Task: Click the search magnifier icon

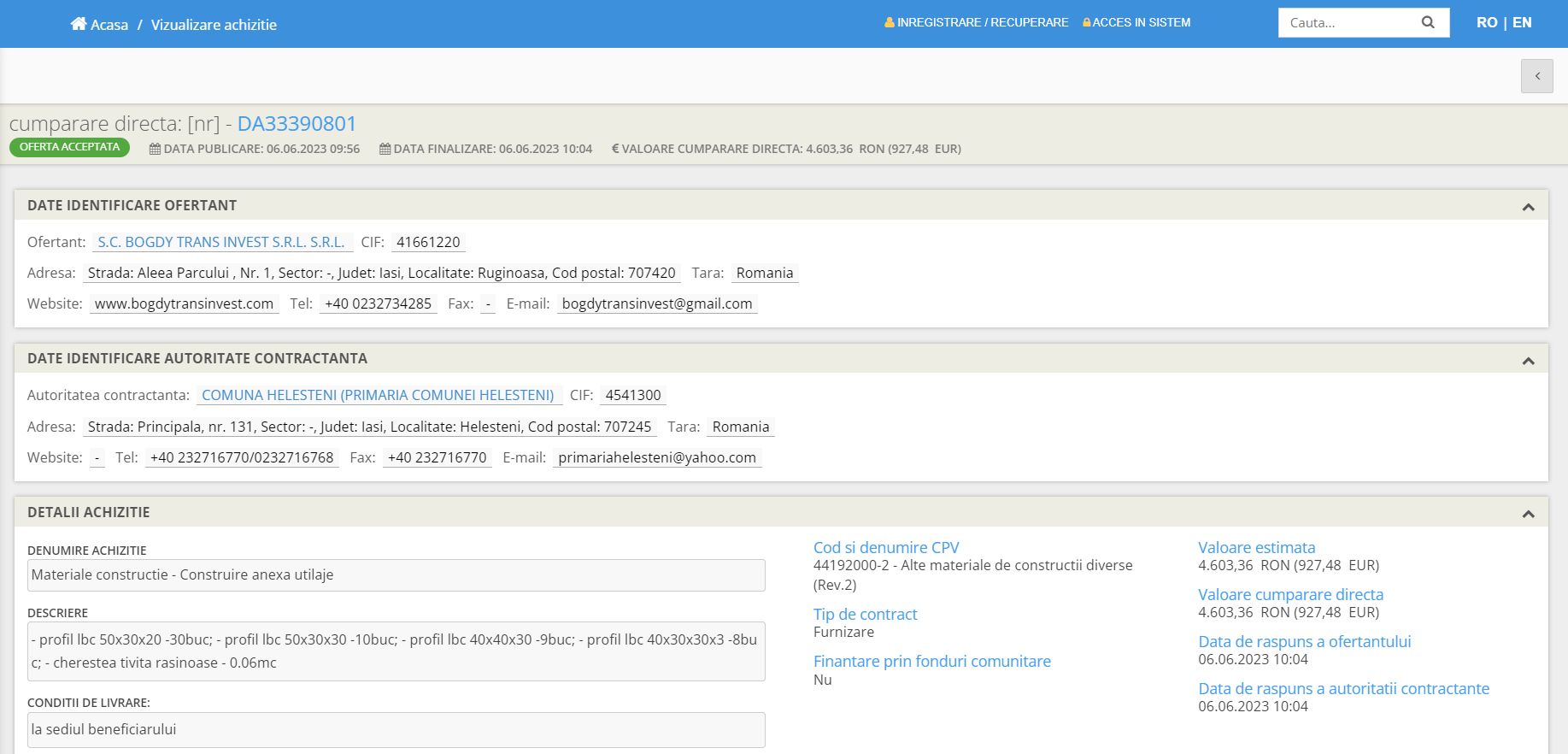Action: [1428, 23]
